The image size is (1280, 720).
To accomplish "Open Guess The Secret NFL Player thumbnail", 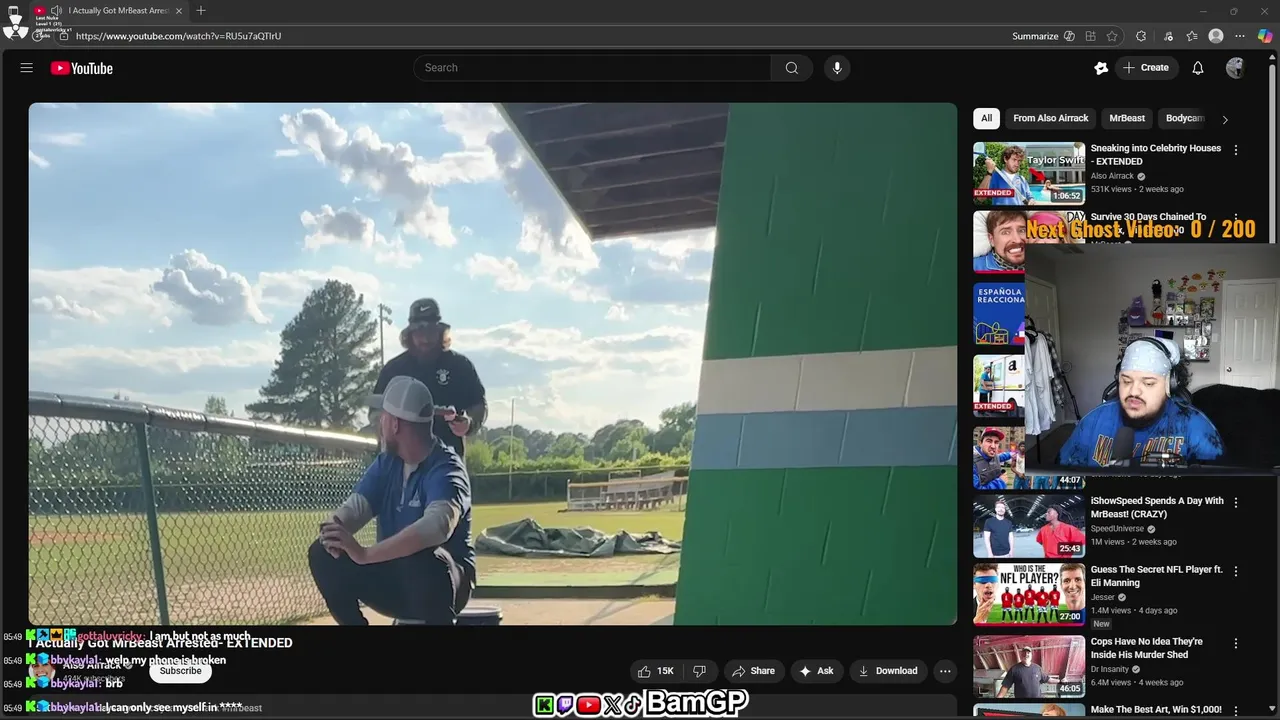I will pyautogui.click(x=1029, y=594).
